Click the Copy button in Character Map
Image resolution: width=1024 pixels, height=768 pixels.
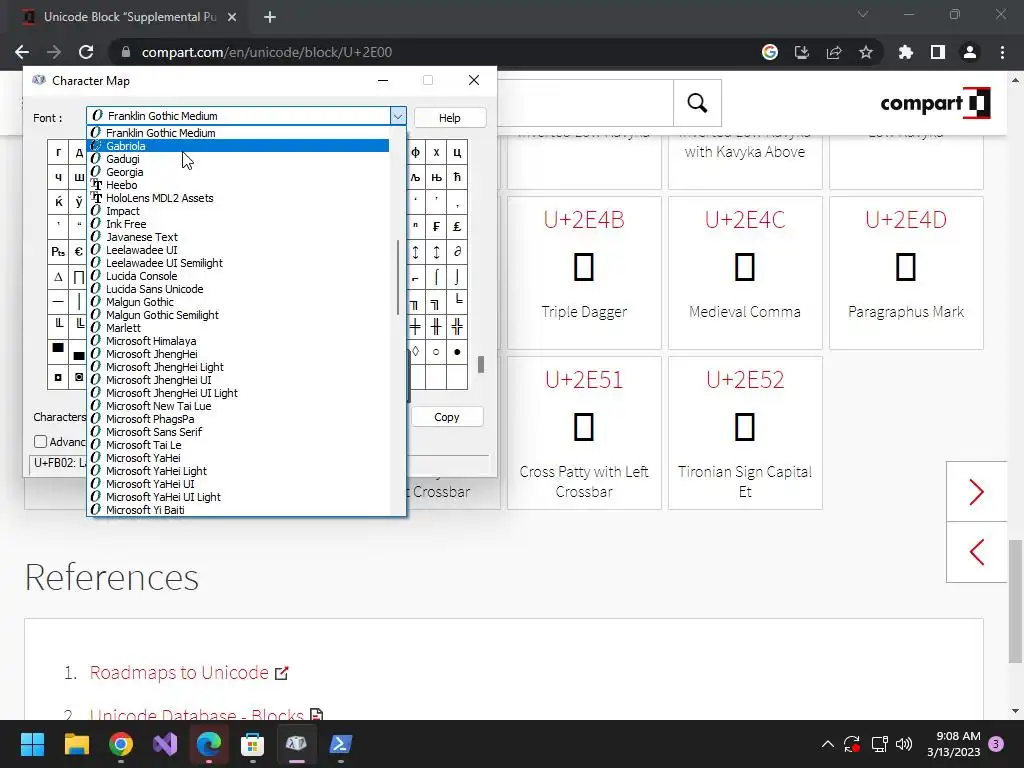tap(447, 417)
